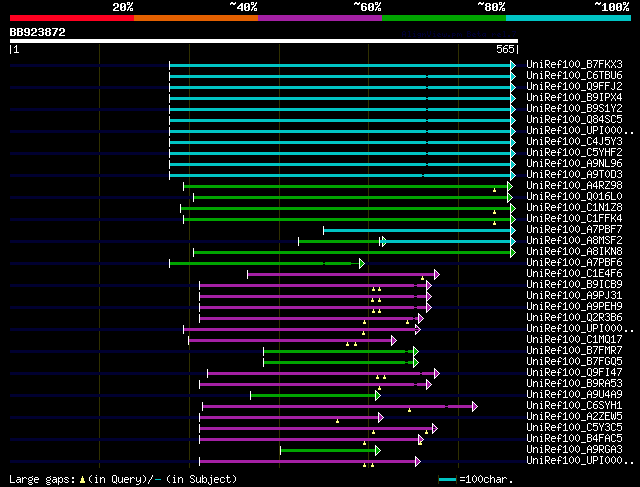
Task: Click the cyan 100char scale bar in legend
Action: click(447, 479)
